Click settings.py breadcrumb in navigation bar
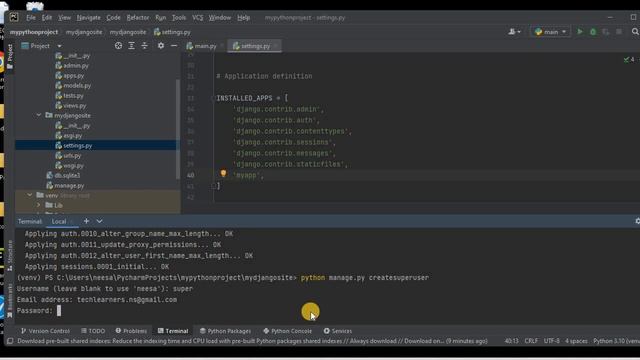 [172, 32]
